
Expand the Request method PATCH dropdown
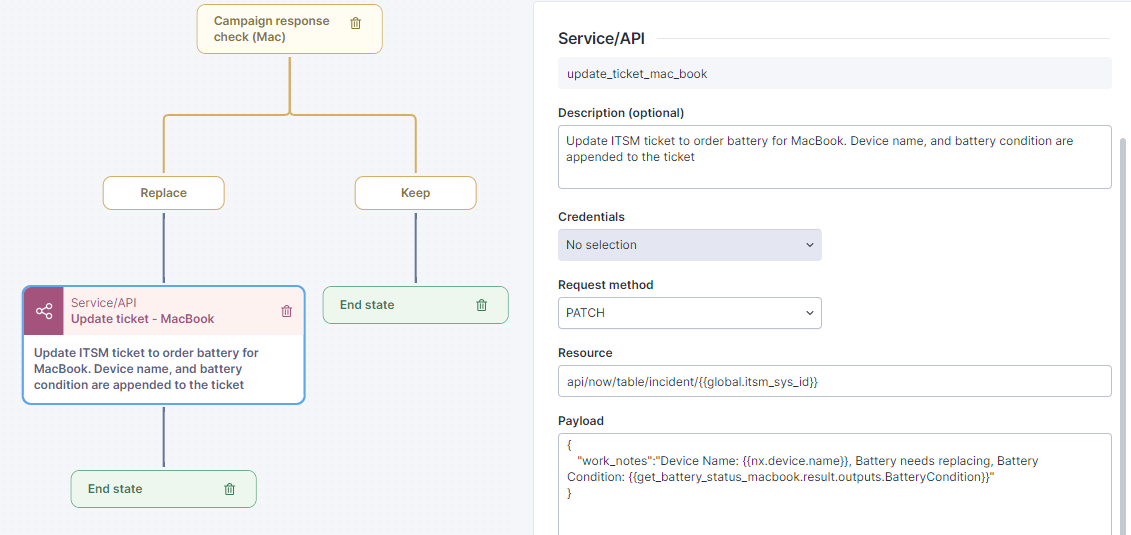pyautogui.click(x=689, y=313)
